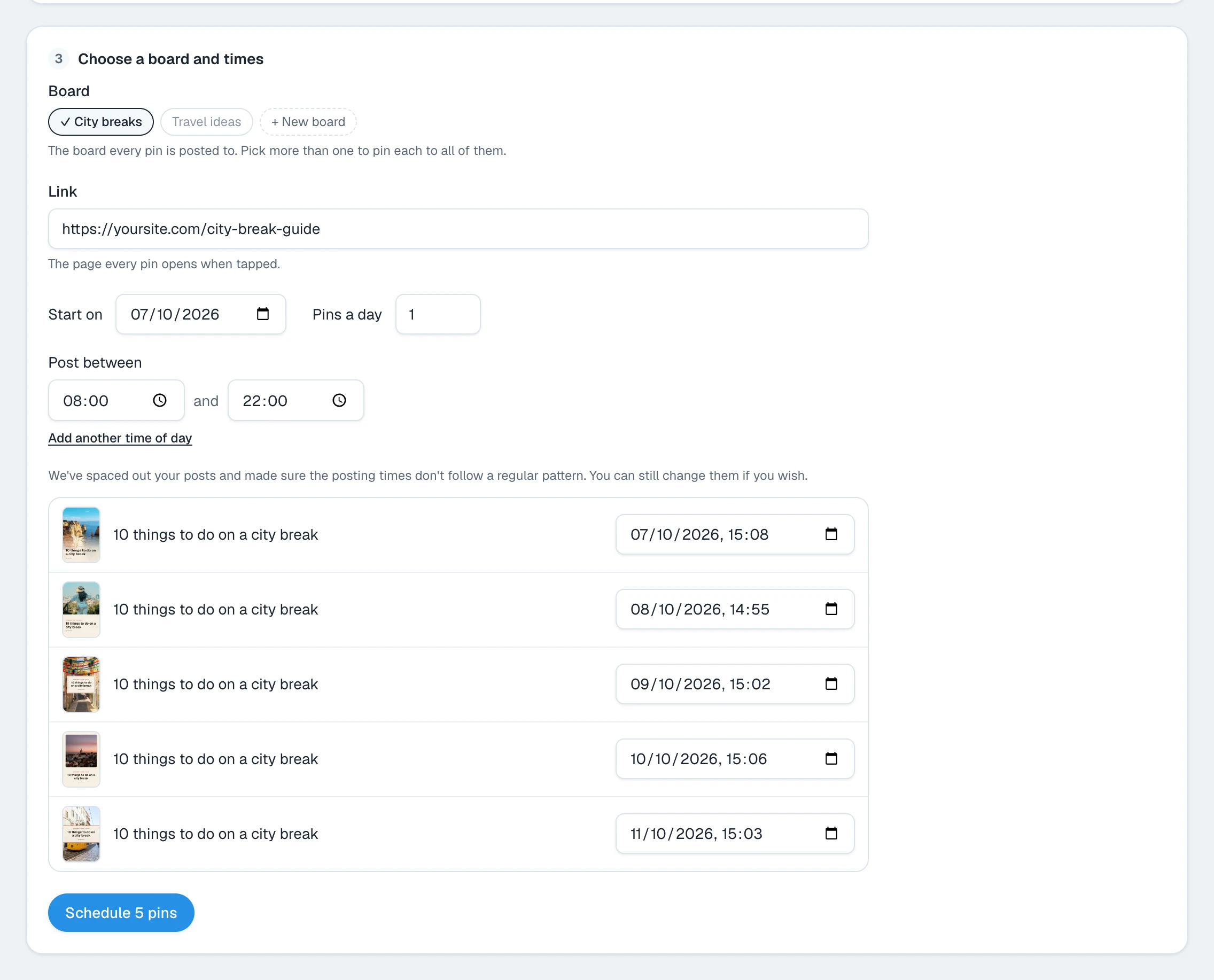The image size is (1214, 980).
Task: Deselect the City breaks board chip
Action: [101, 122]
